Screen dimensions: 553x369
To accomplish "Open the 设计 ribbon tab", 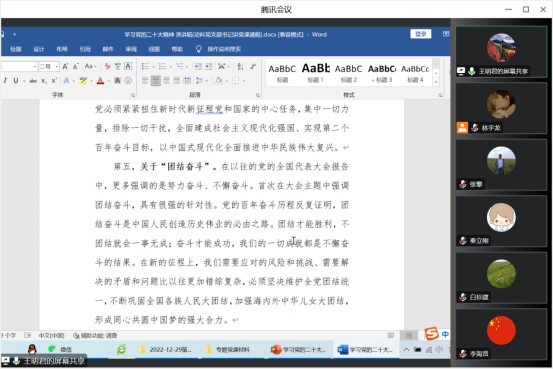I will [x=39, y=49].
